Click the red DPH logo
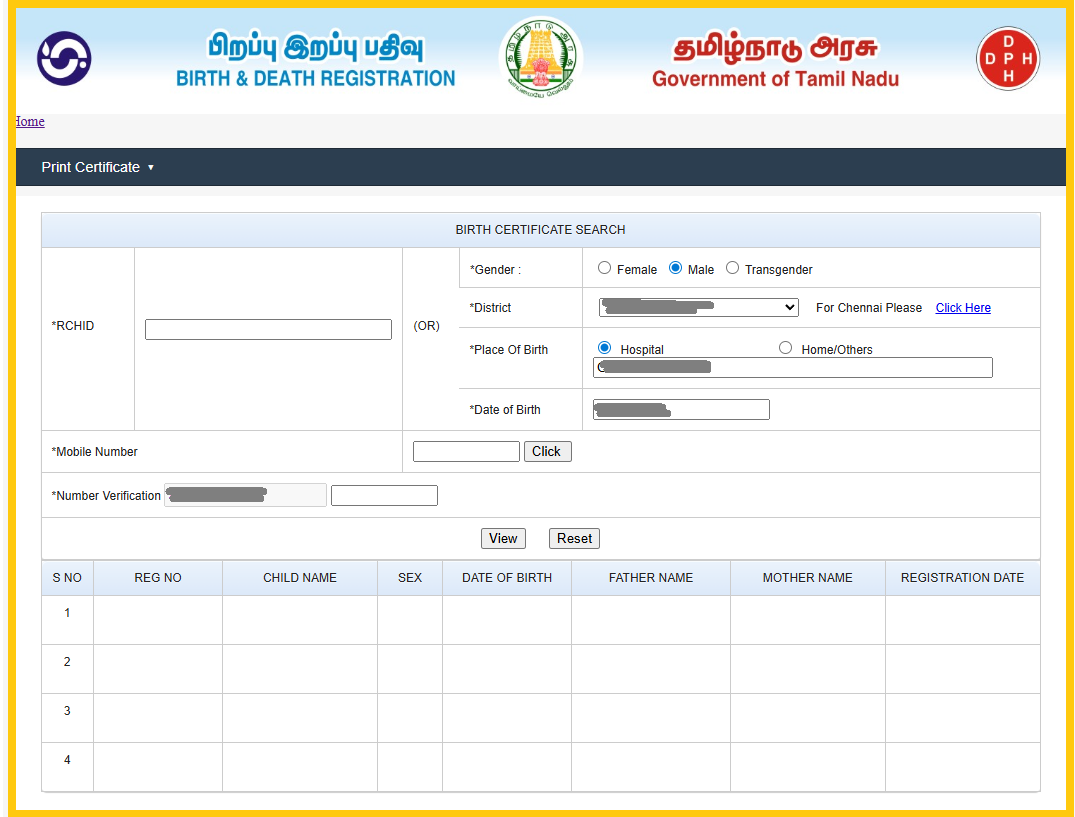Screen dimensions: 1075x817 coord(1007,59)
